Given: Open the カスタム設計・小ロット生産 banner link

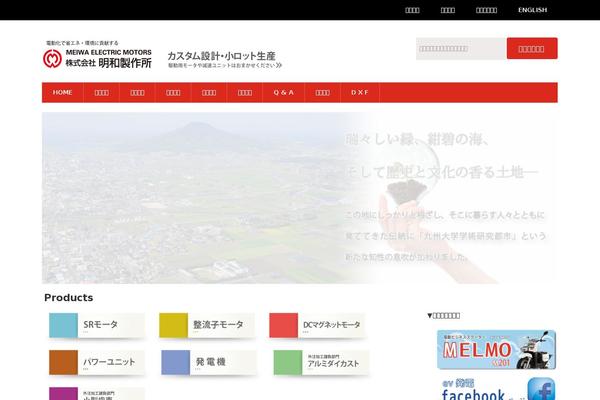Looking at the screenshot, I should click(225, 59).
